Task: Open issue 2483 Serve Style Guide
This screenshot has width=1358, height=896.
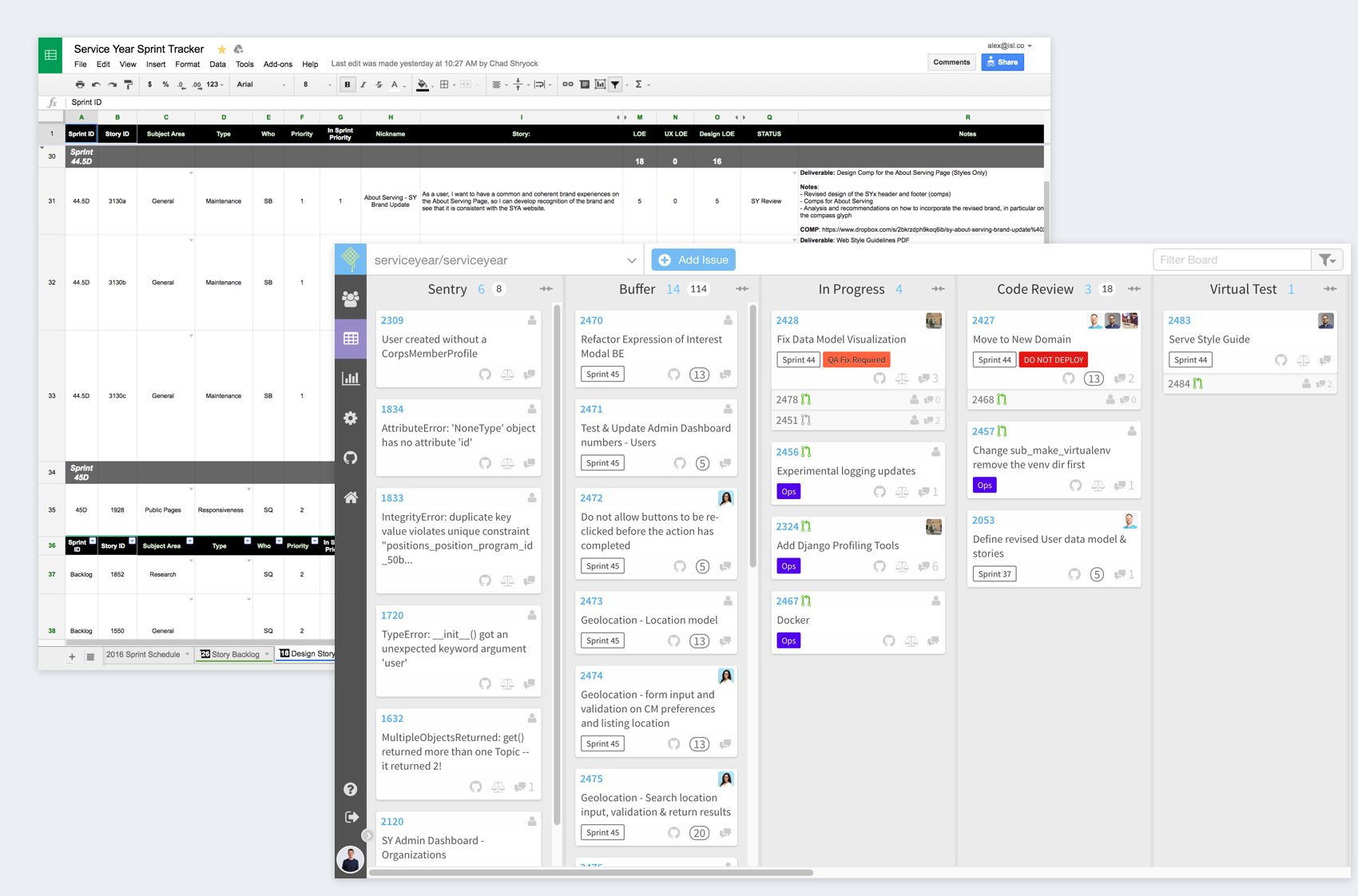Action: click(1209, 339)
